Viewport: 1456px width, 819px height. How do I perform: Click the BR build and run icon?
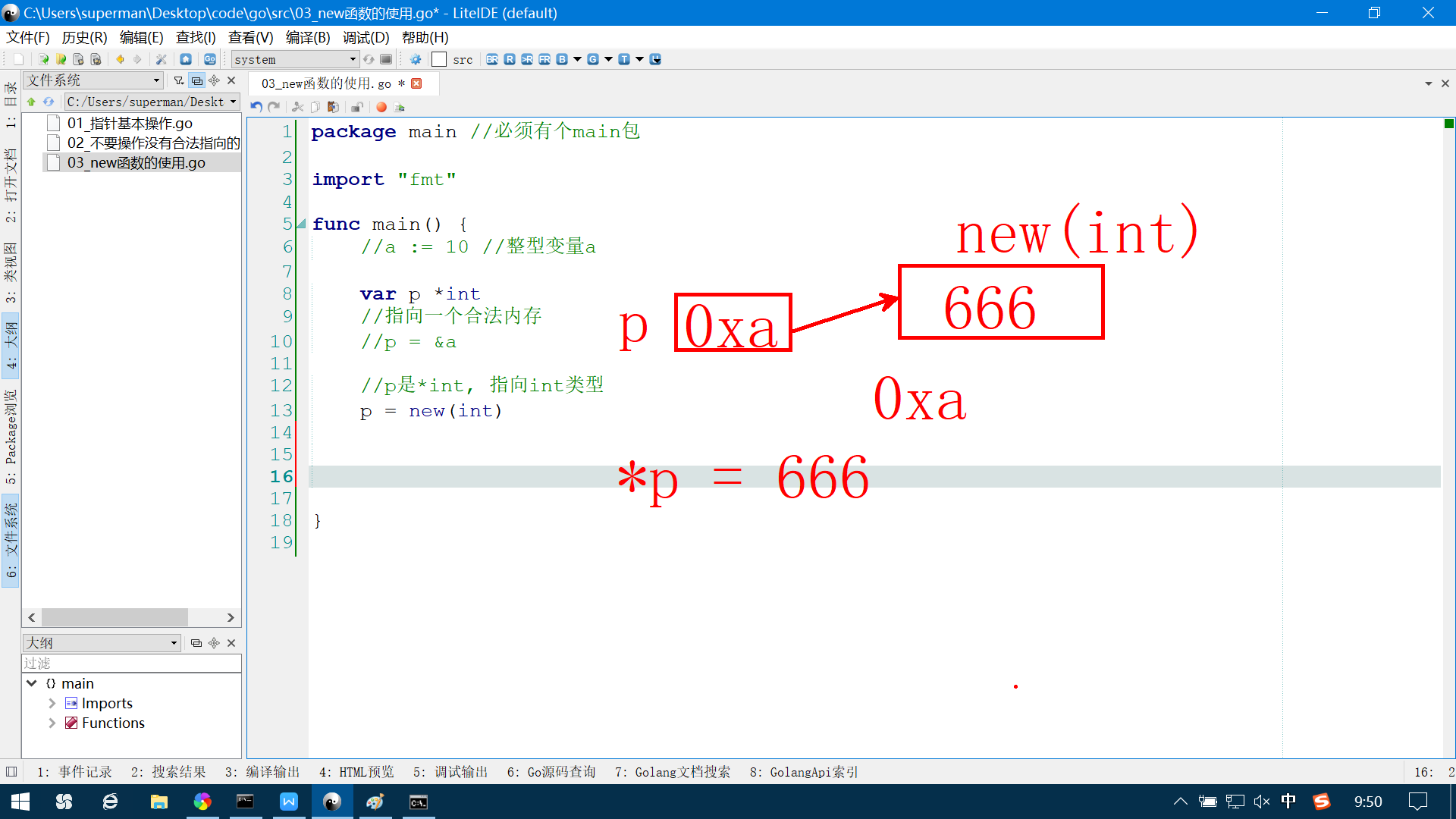coord(492,59)
